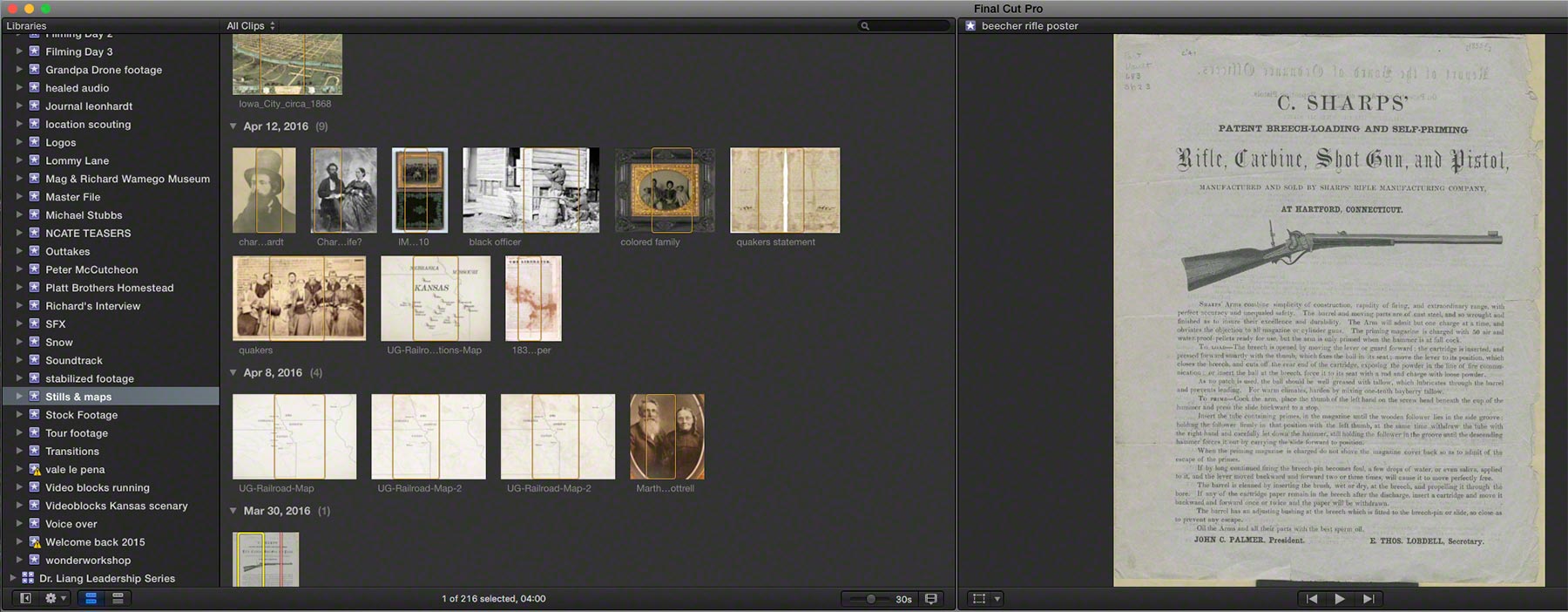Adjust the filmstrip duration zoom slider
Image resolution: width=1568 pixels, height=612 pixels.
click(870, 599)
